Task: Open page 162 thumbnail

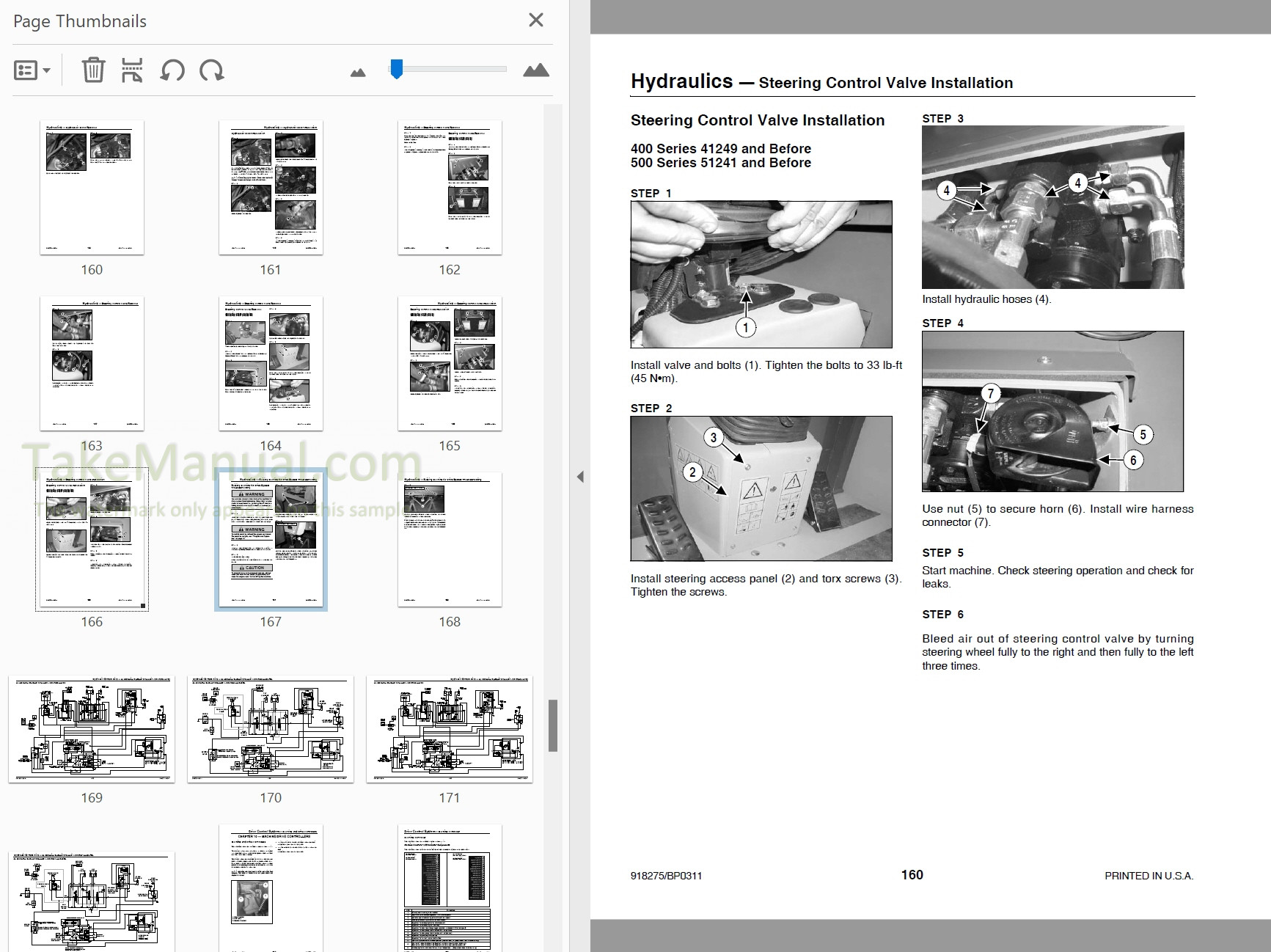Action: pyautogui.click(x=450, y=188)
